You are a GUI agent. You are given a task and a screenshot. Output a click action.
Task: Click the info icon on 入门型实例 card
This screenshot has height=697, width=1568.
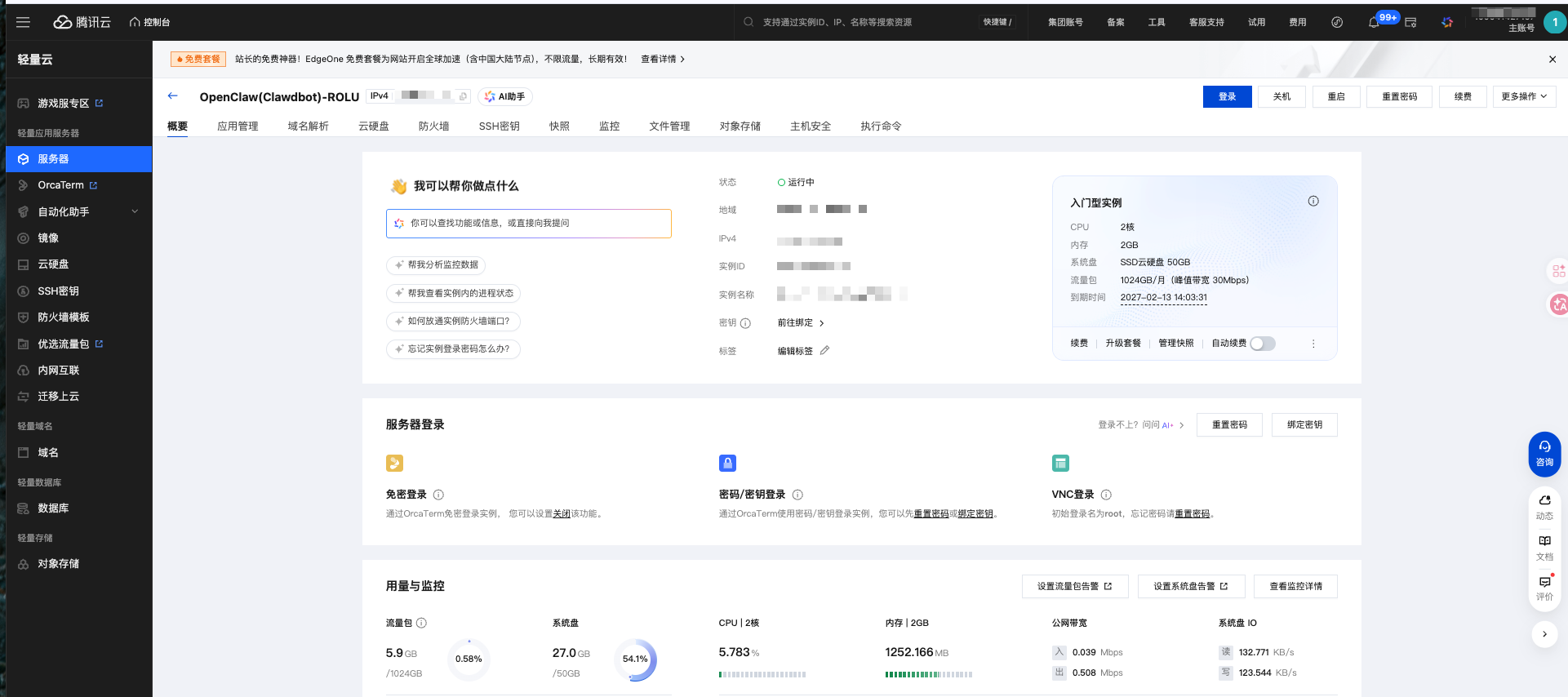[1313, 201]
